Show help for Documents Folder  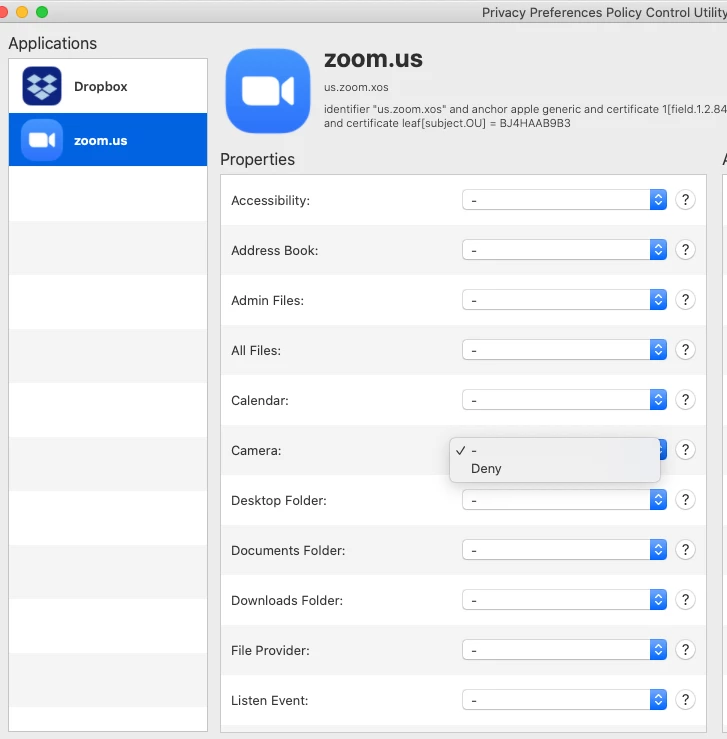(x=685, y=550)
